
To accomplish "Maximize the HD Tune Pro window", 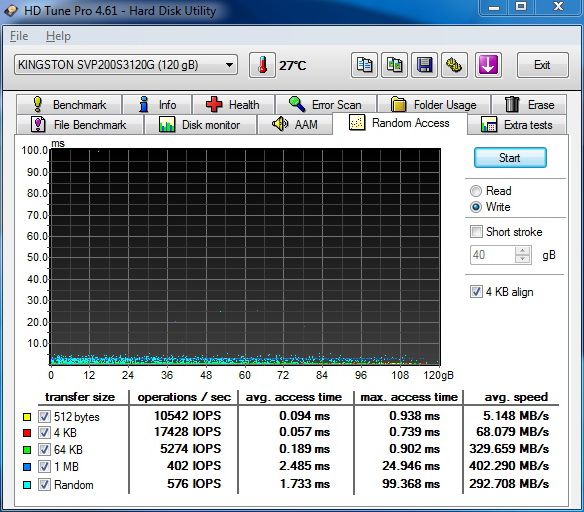I will click(x=521, y=7).
